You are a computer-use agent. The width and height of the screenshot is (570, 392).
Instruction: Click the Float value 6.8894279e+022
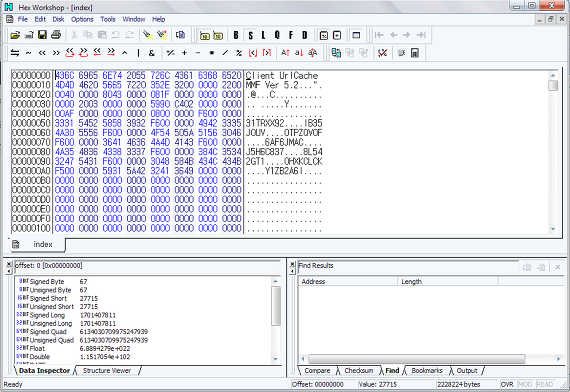pos(105,348)
